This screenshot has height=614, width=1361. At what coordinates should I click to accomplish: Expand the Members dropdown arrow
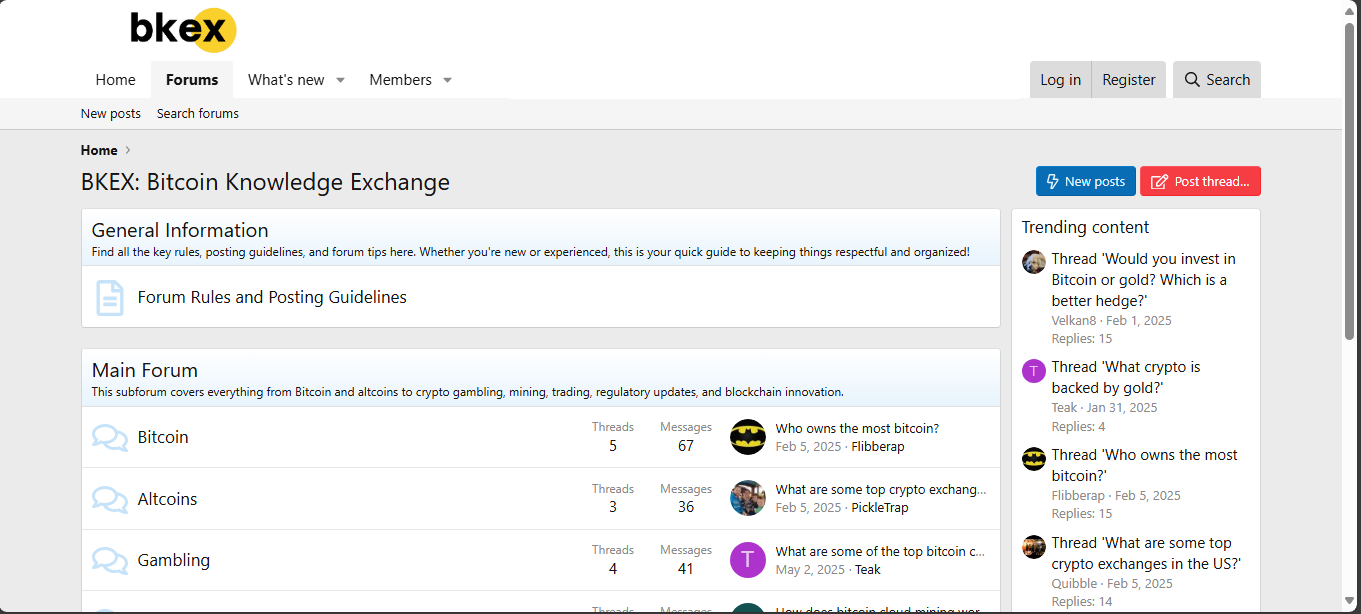[x=447, y=80]
